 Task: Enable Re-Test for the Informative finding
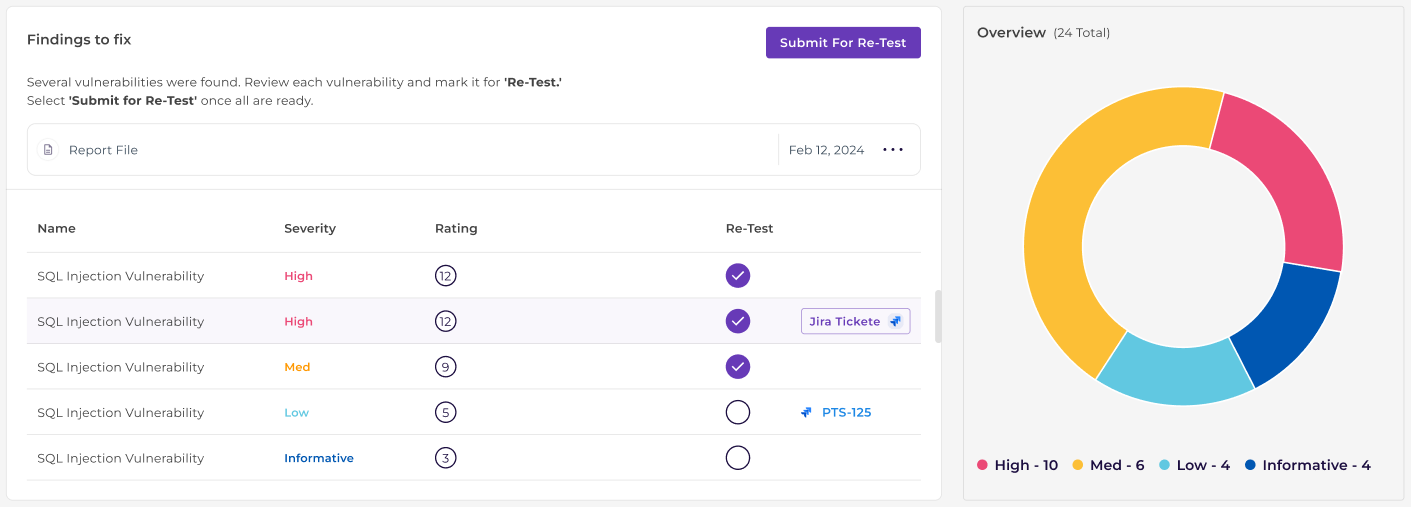tap(738, 458)
